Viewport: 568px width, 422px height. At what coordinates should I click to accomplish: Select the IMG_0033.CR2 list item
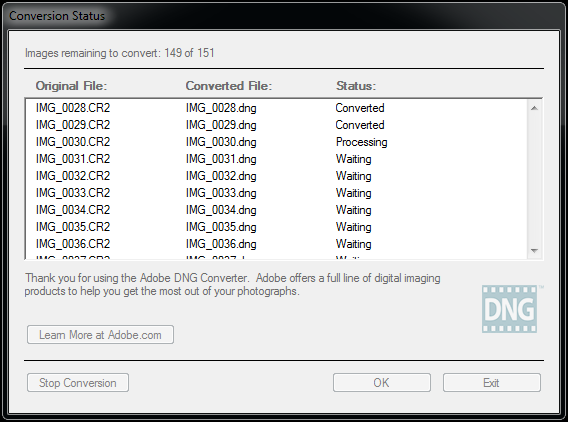click(73, 193)
